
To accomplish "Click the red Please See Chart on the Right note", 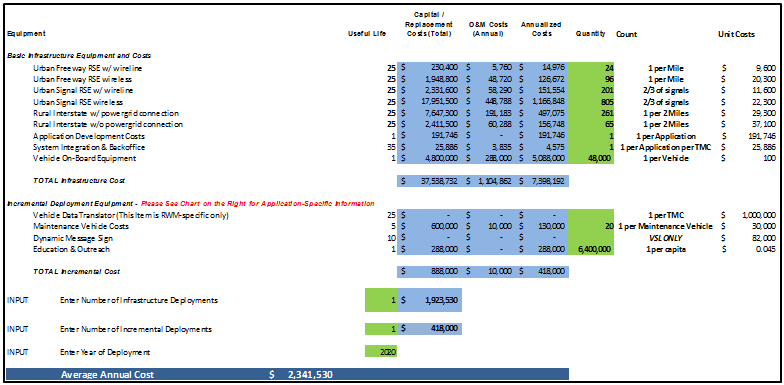I will click(x=258, y=204).
